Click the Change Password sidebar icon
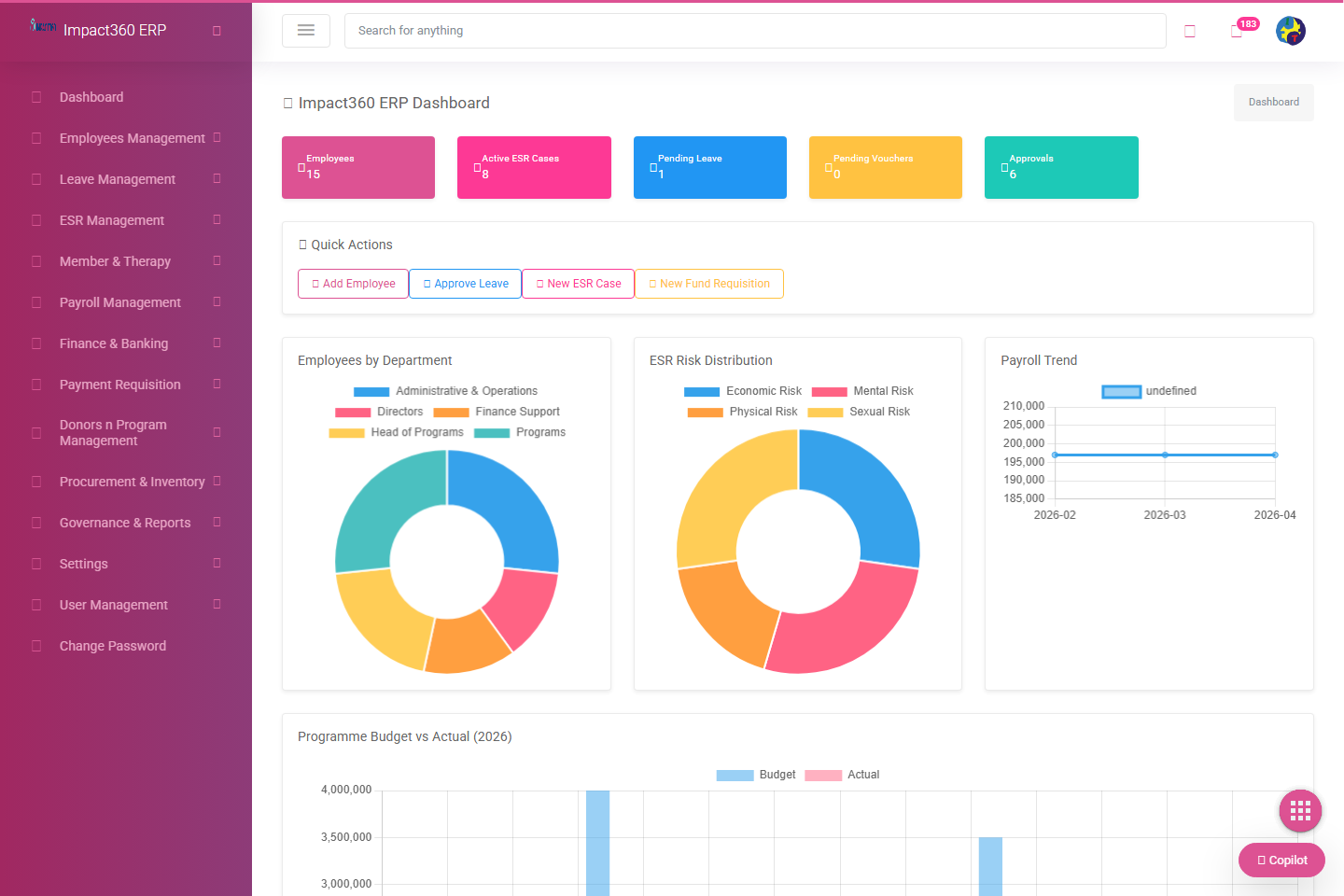The image size is (1344, 896). pyautogui.click(x=36, y=646)
